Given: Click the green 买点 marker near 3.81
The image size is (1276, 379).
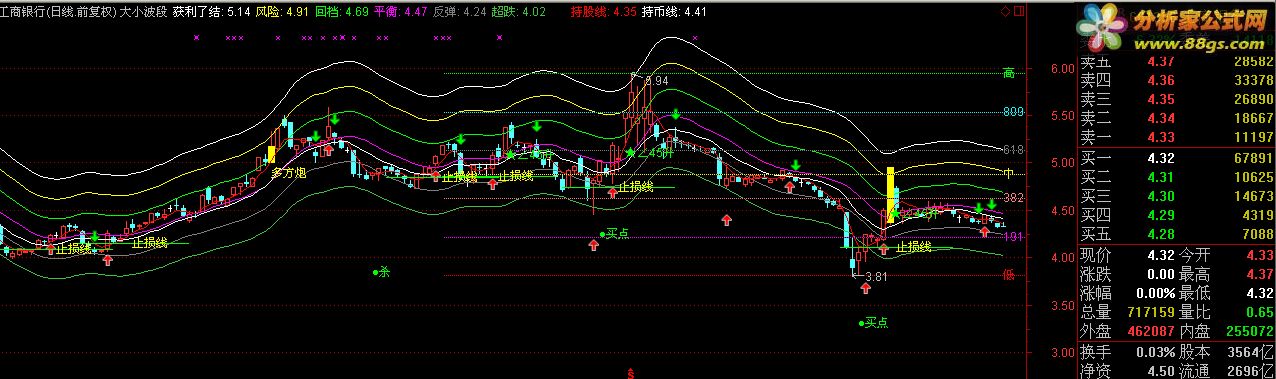Looking at the screenshot, I should click(873, 322).
